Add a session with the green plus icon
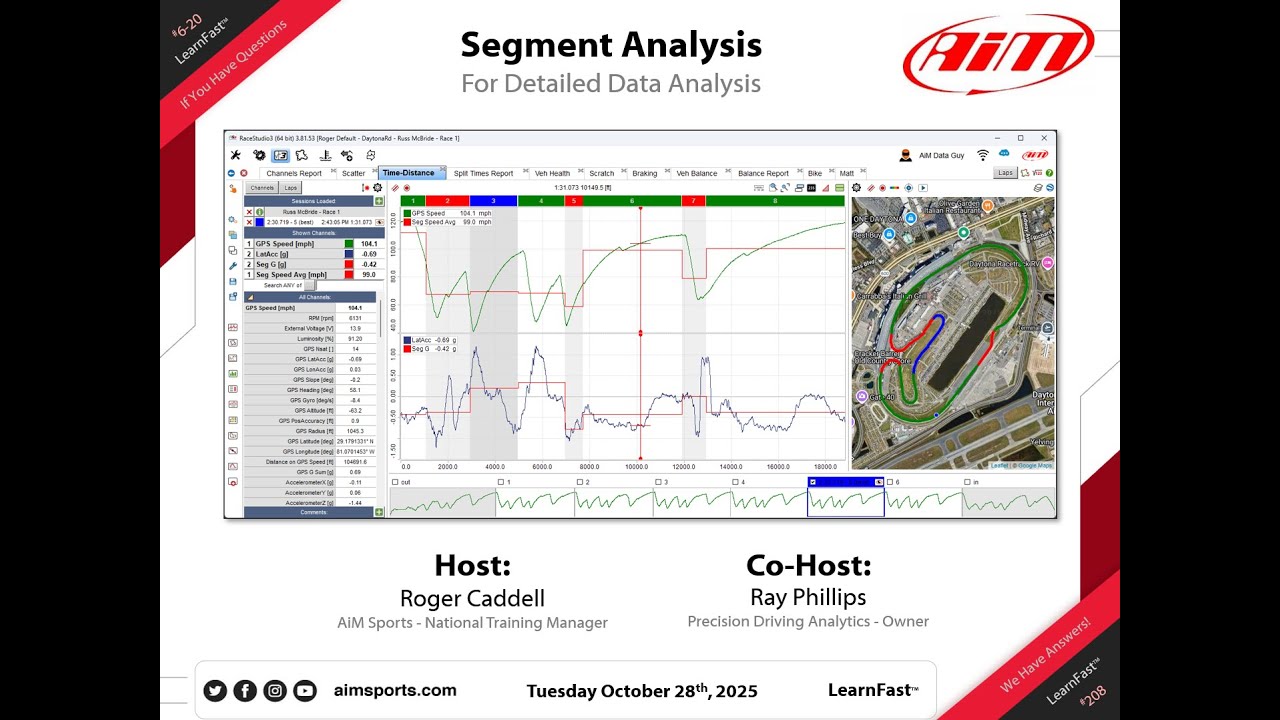The height and width of the screenshot is (720, 1280). pos(379,201)
